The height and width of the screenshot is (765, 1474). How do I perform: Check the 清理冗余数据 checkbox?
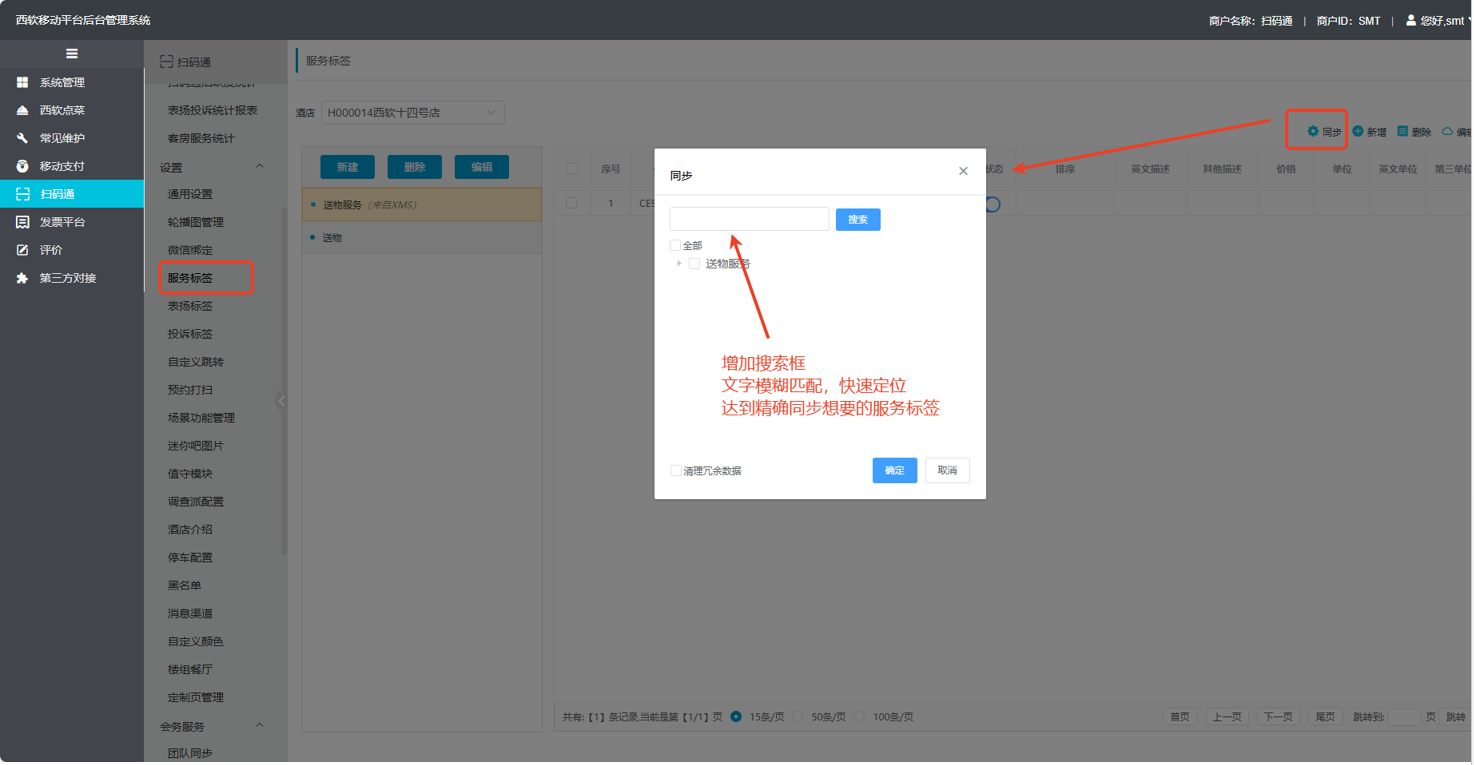click(676, 470)
